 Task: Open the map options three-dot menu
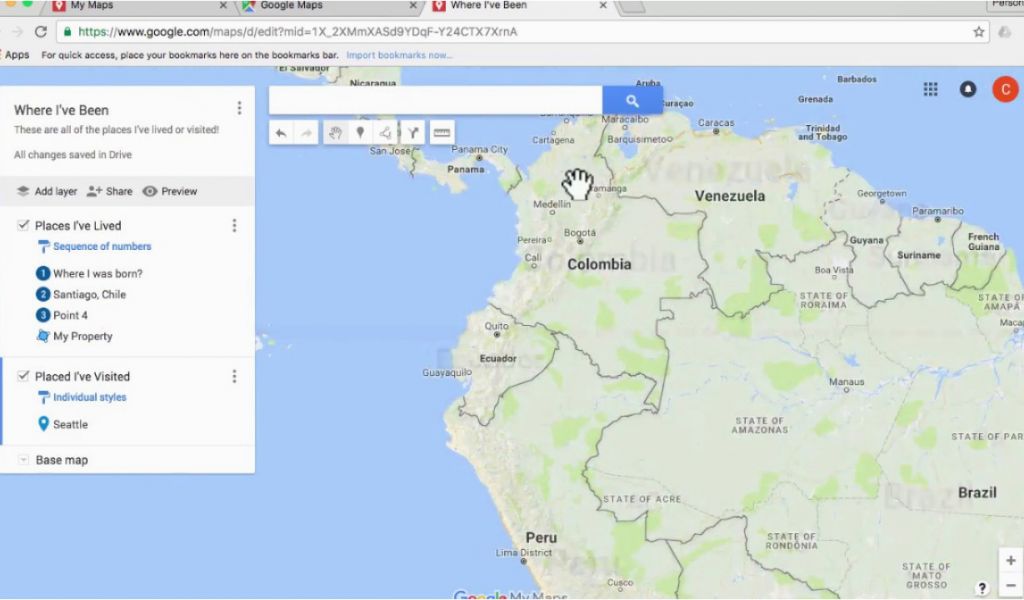(x=239, y=108)
